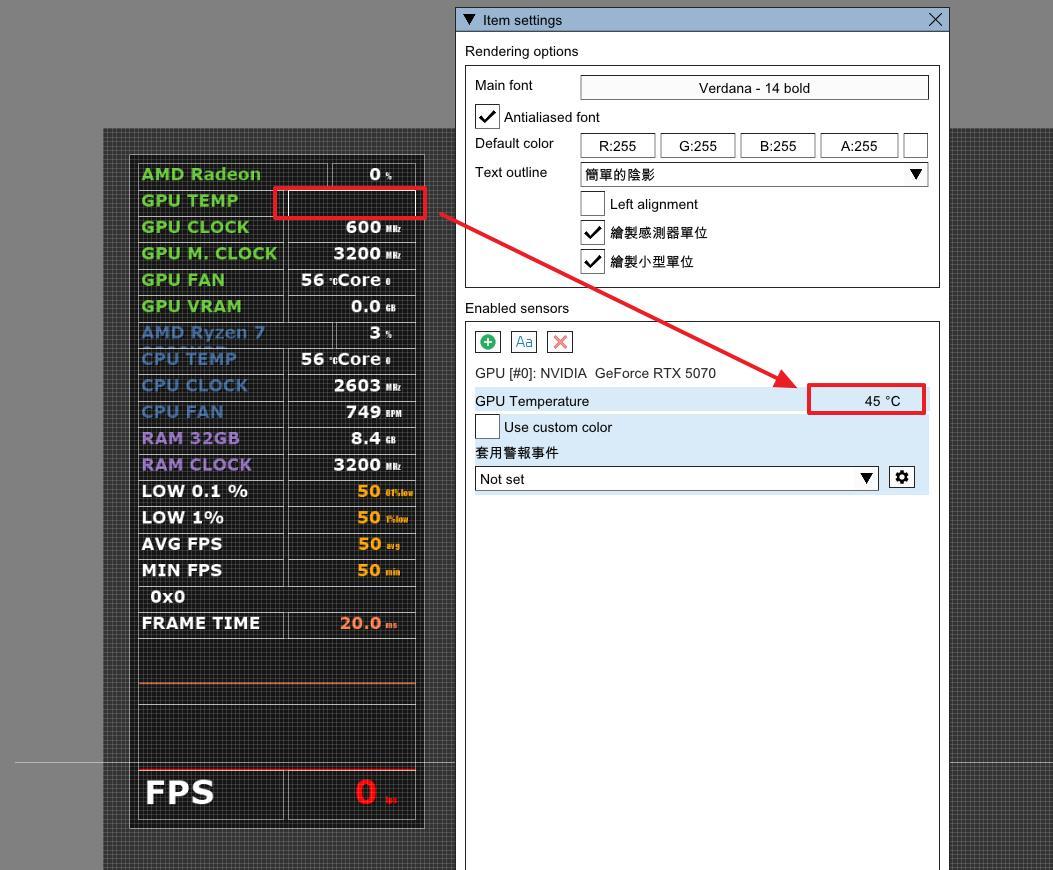This screenshot has width=1053, height=870.
Task: Collapse the Item settings panel with the triangle
Action: point(468,19)
